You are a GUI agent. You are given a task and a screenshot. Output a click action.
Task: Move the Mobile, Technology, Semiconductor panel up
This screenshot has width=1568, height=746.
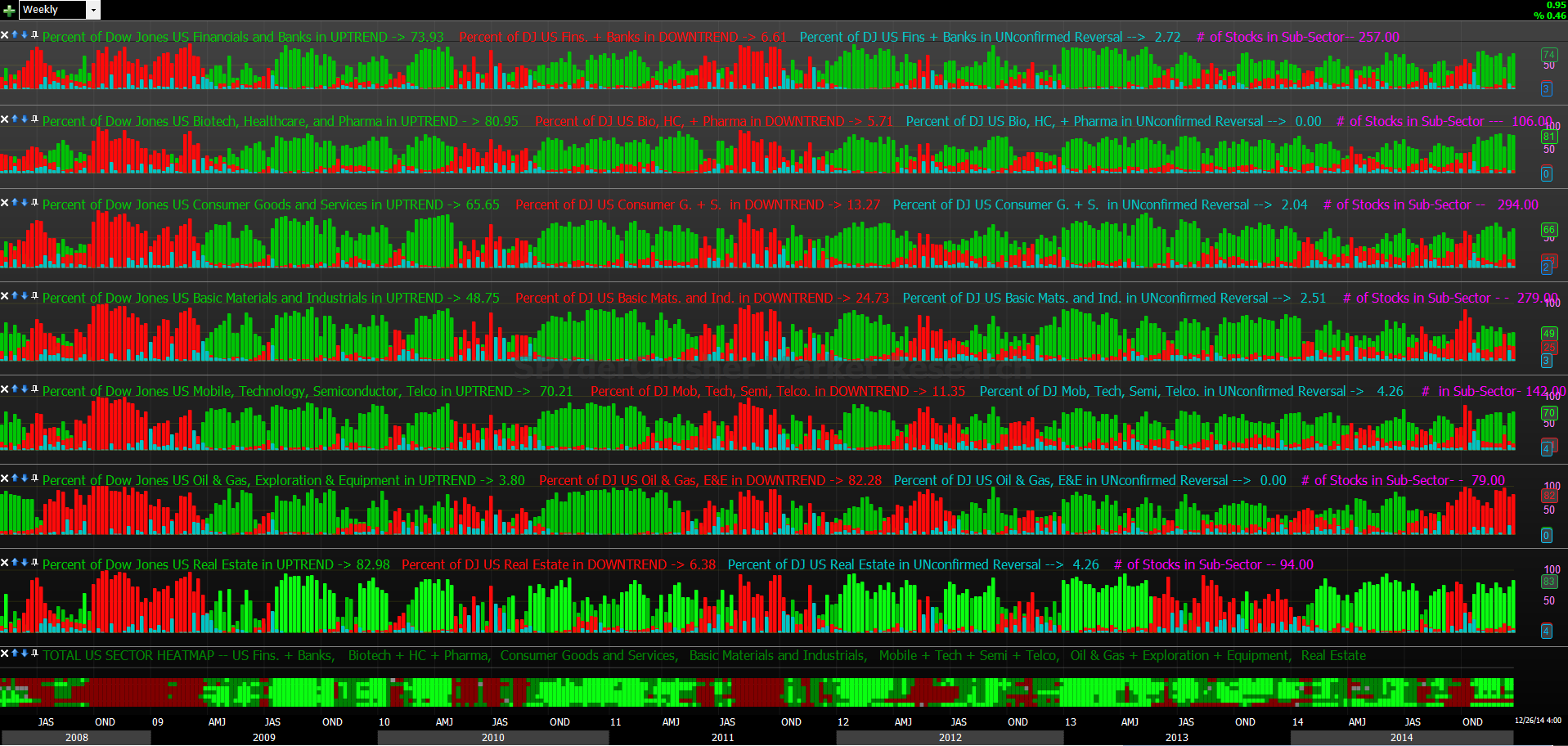tap(15, 389)
